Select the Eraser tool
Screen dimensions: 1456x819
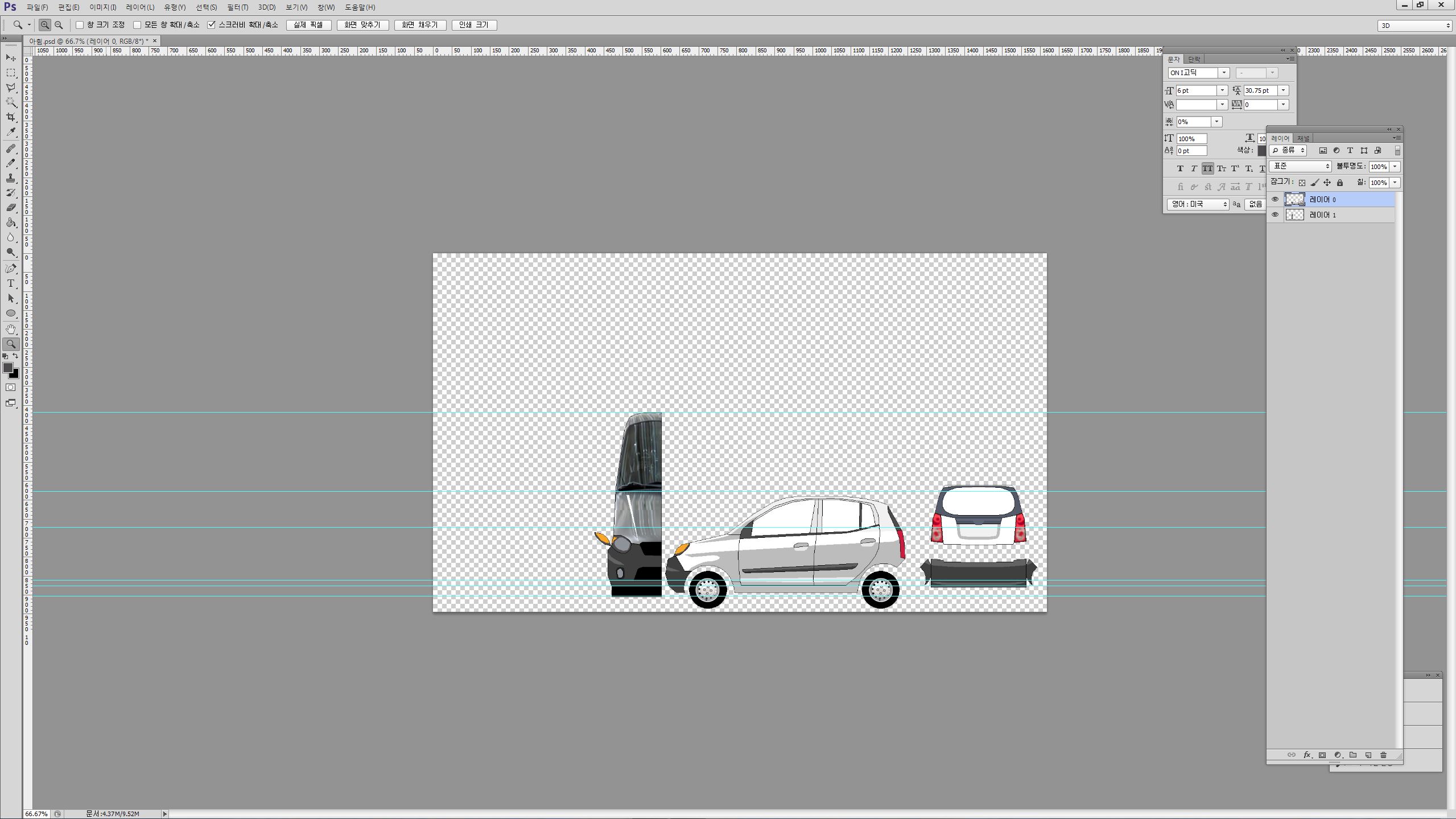click(11, 208)
